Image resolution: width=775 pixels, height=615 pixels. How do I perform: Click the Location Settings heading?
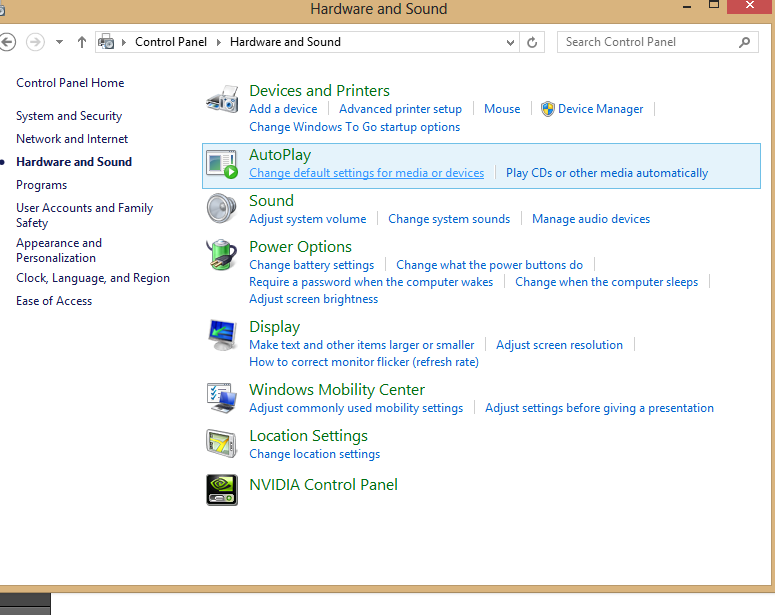click(308, 436)
